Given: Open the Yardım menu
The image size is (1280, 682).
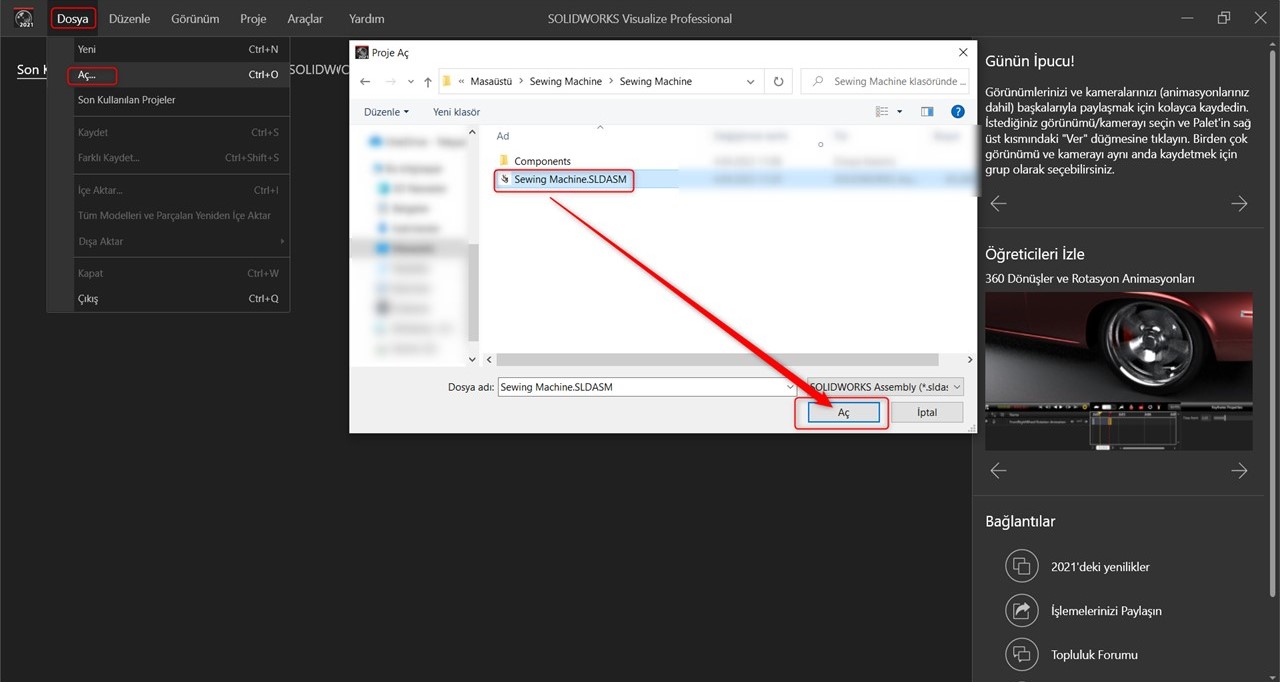Looking at the screenshot, I should tap(366, 18).
